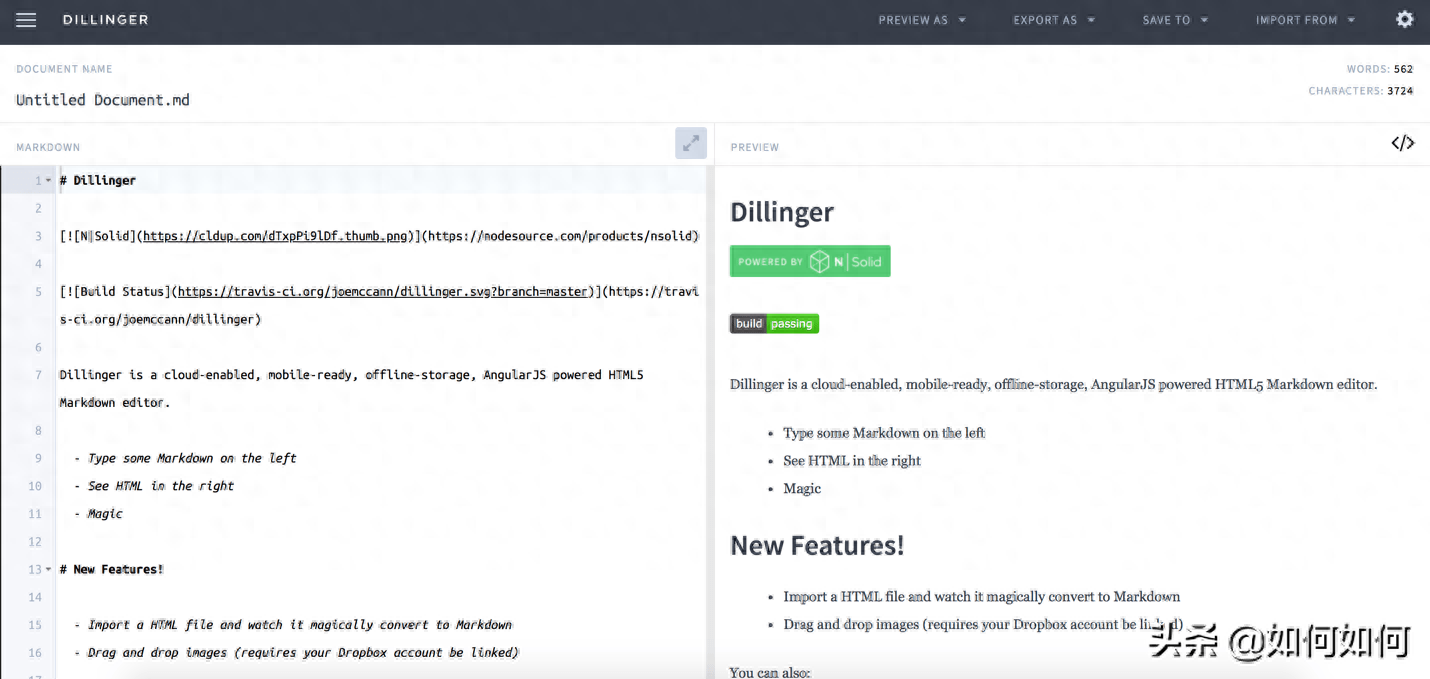Open the Save To dropdown
This screenshot has width=1430, height=679.
(x=1175, y=20)
